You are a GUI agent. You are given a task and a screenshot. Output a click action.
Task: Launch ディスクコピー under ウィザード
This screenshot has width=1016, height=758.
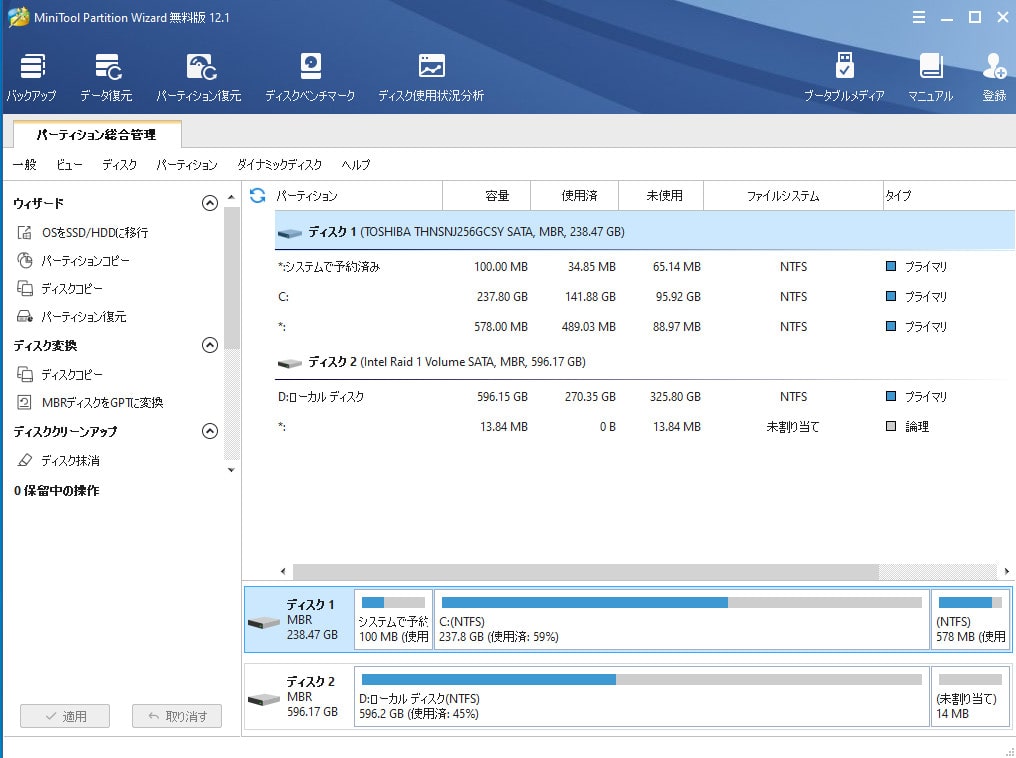tap(60, 288)
